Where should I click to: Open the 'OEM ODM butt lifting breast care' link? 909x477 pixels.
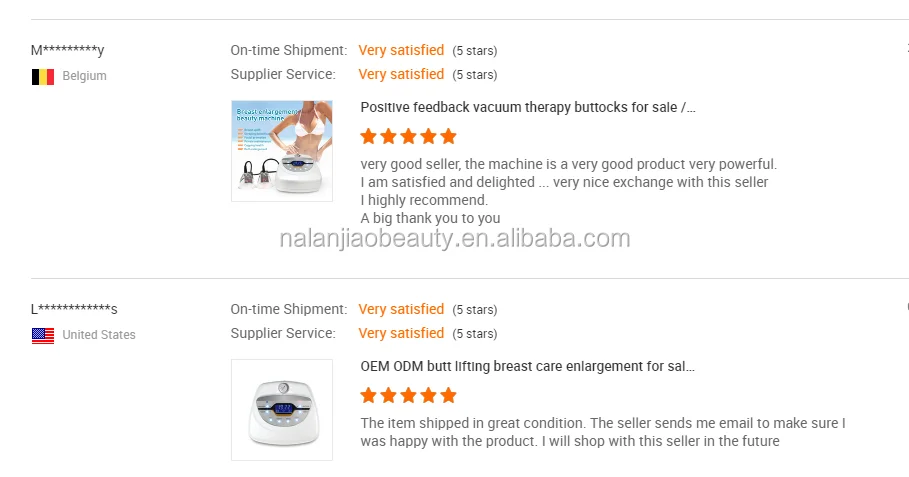(x=527, y=366)
